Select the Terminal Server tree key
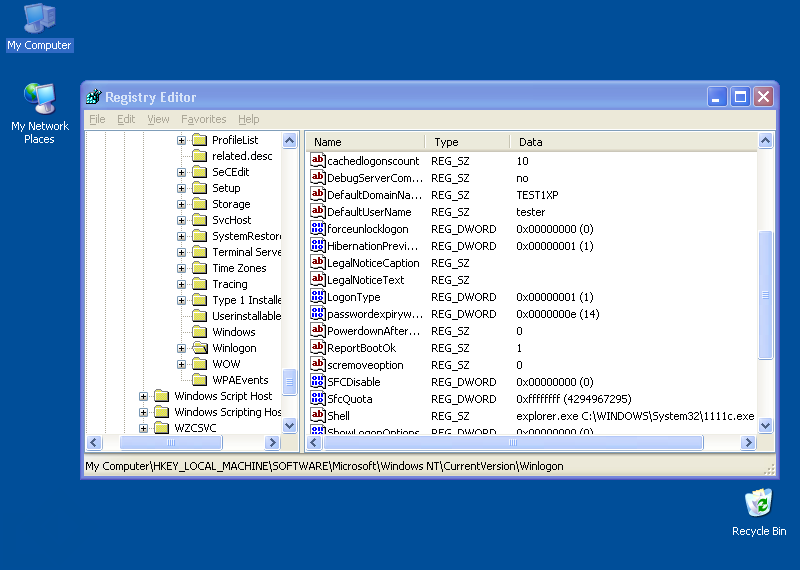800x570 pixels. (x=246, y=252)
